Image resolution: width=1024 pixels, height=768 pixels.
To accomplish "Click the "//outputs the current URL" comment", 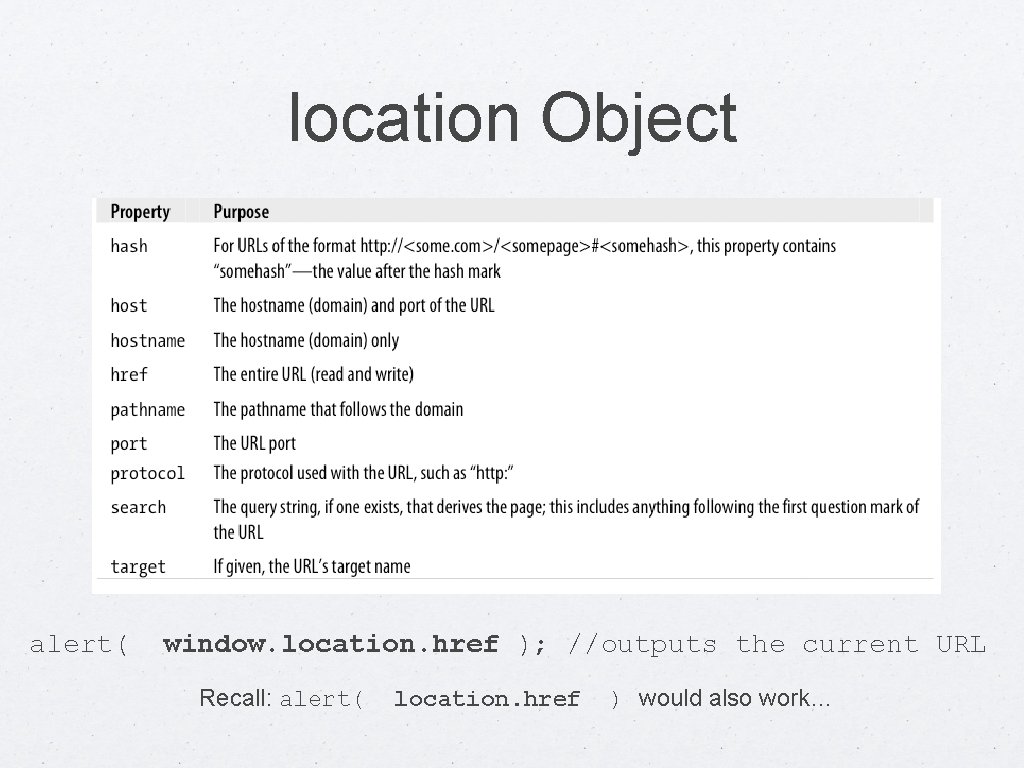I will coord(776,645).
